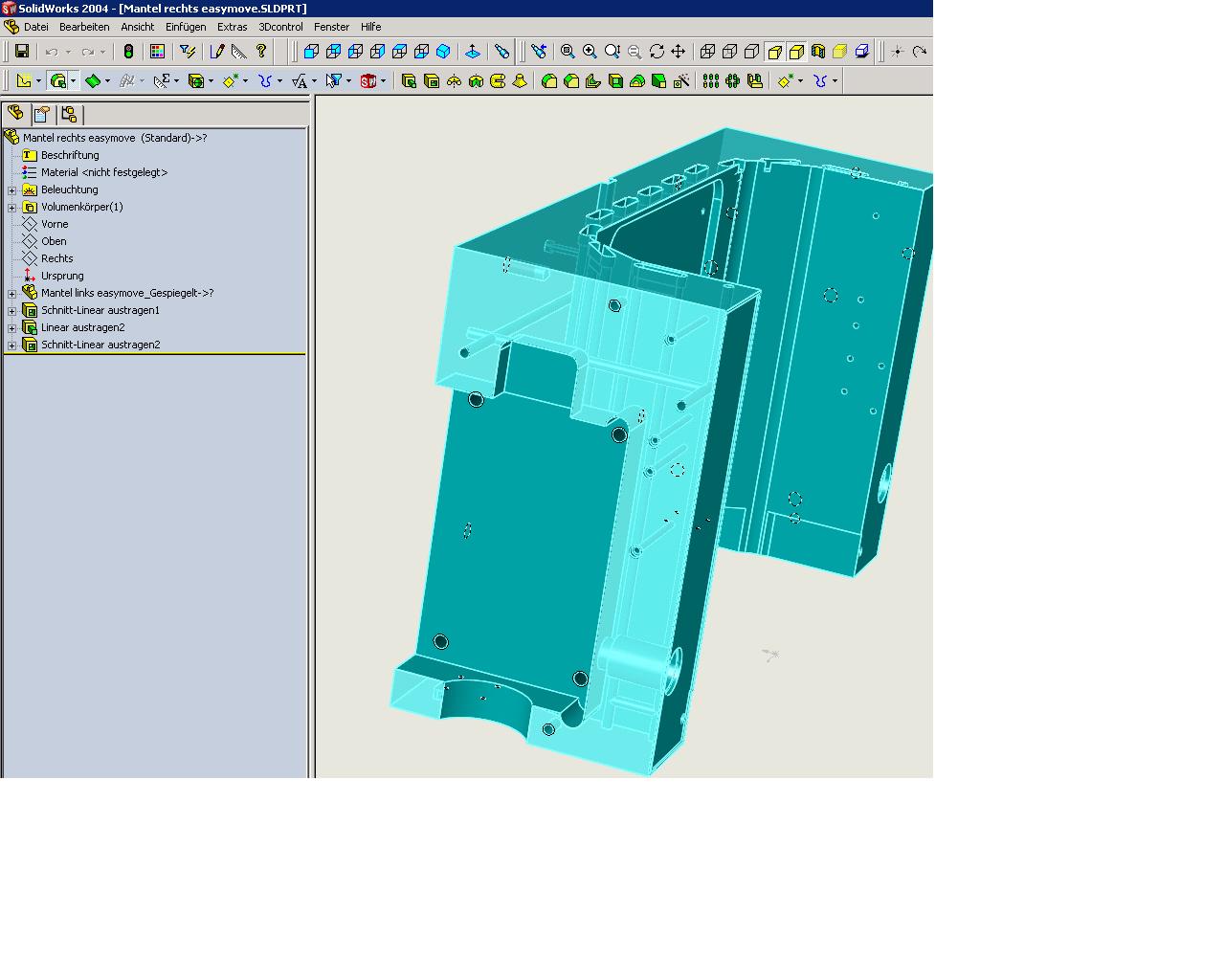The height and width of the screenshot is (980, 1225).
Task: Switch to the PropertyManager tab
Action: [x=42, y=115]
